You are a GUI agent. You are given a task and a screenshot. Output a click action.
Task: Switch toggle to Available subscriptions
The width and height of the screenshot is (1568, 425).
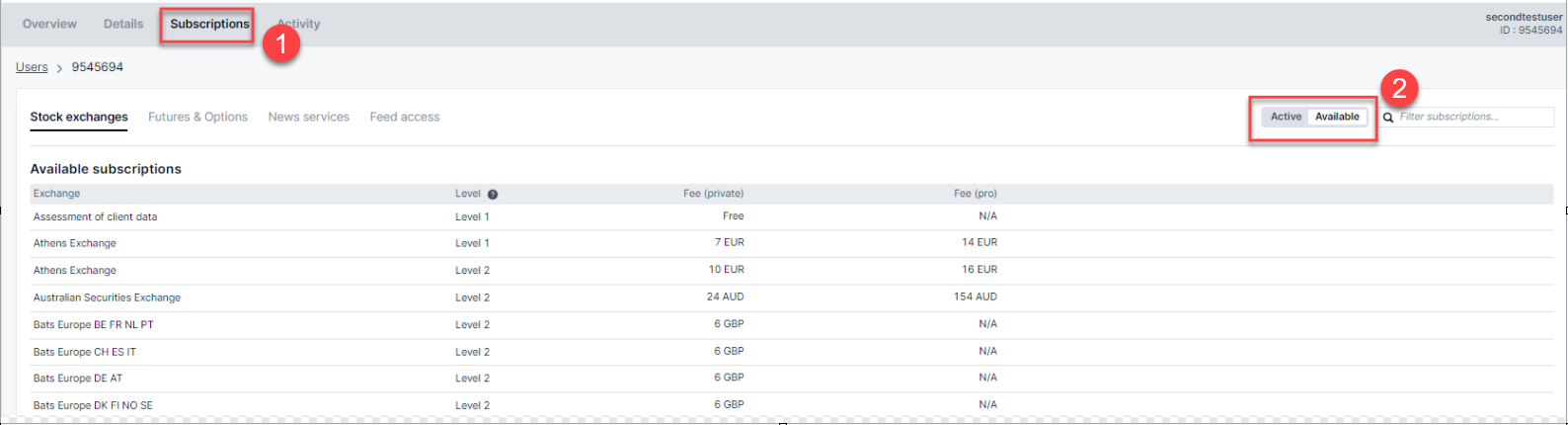[x=1337, y=117]
